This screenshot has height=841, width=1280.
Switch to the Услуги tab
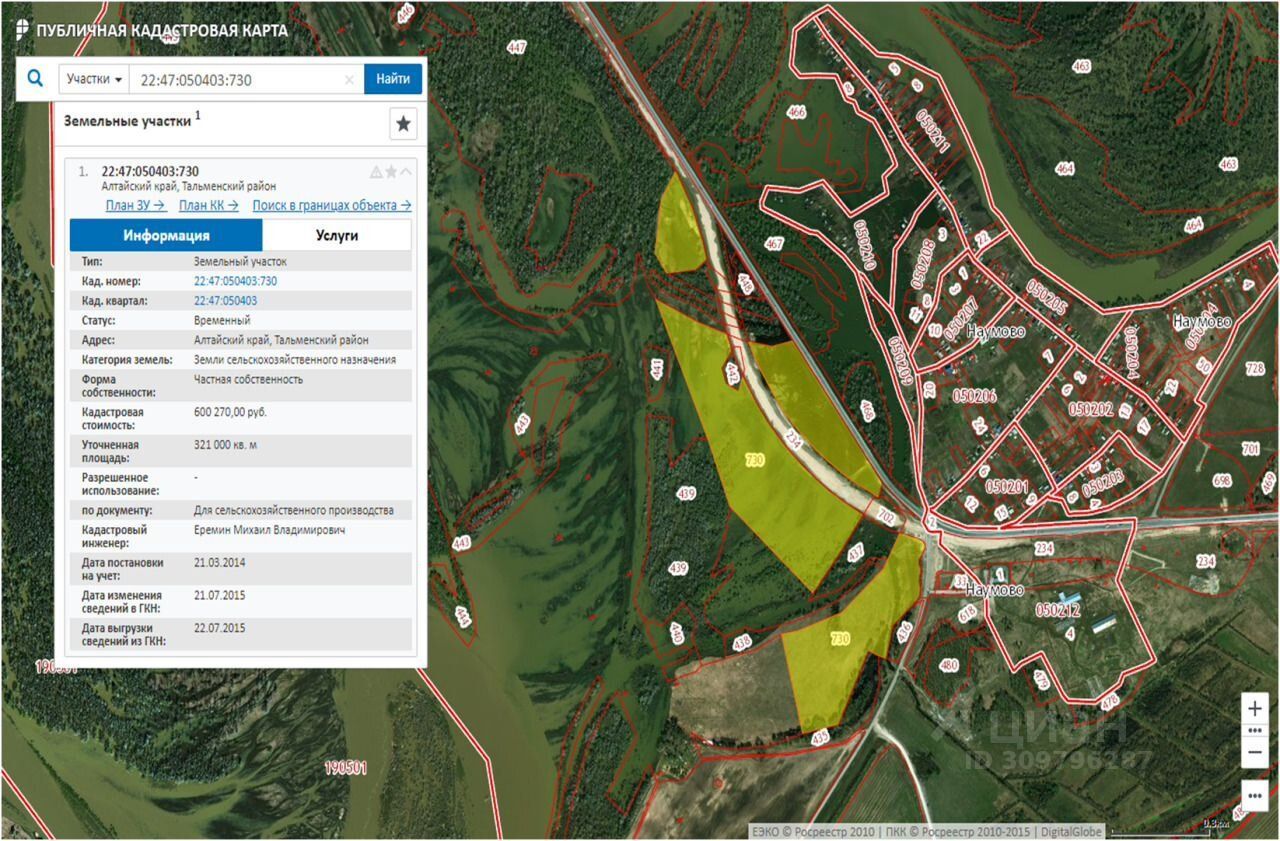pos(337,236)
